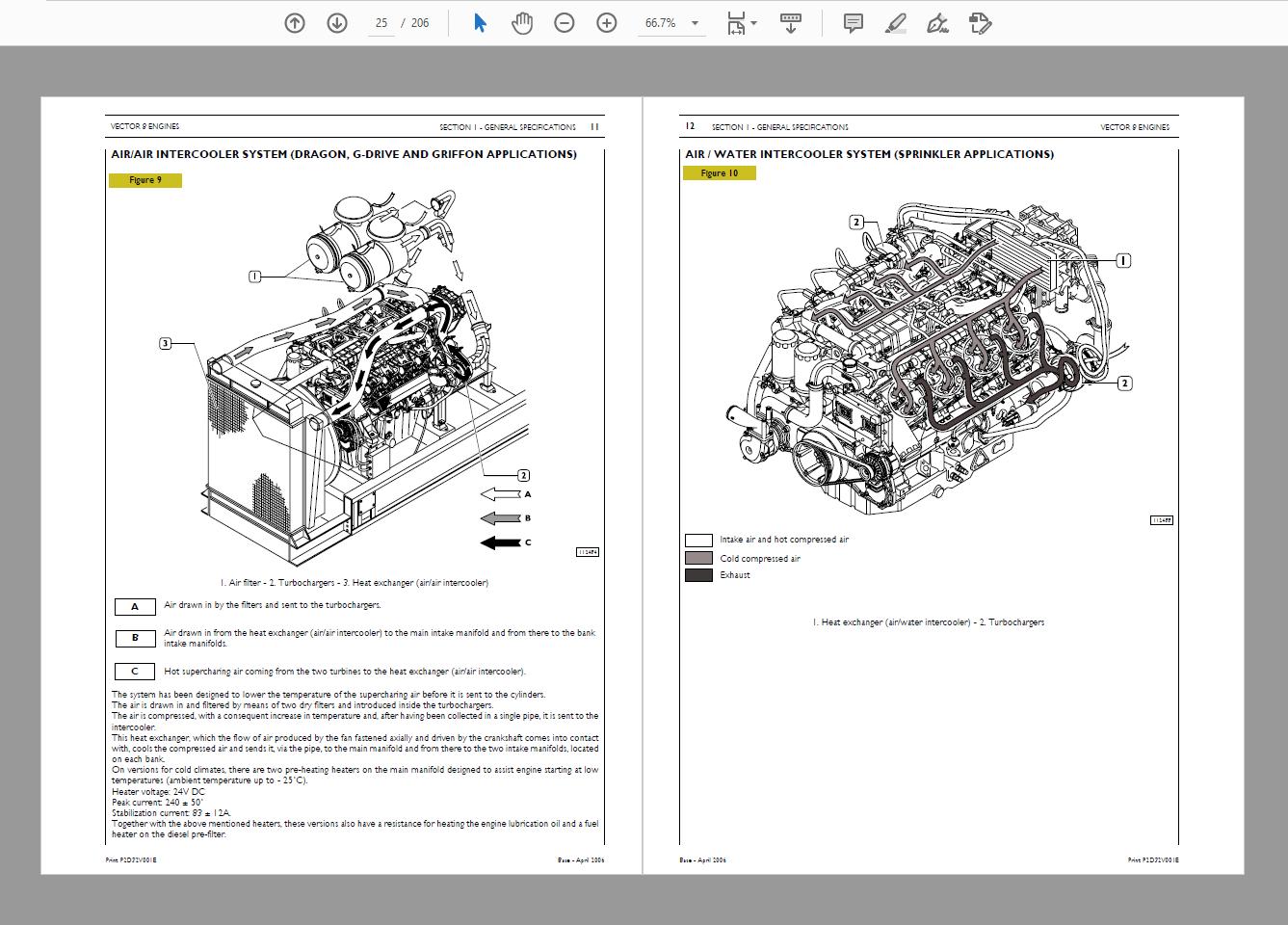The image size is (1288, 925).
Task: Click the dark Exhaust swatch in the legend
Action: pyautogui.click(x=698, y=575)
